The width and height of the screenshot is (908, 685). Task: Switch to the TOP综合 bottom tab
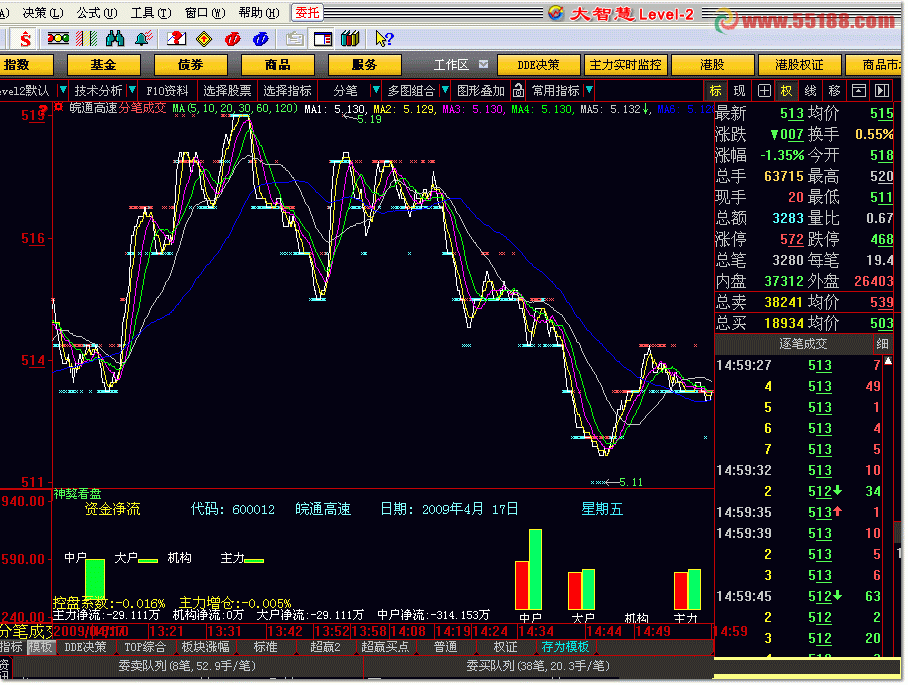145,647
